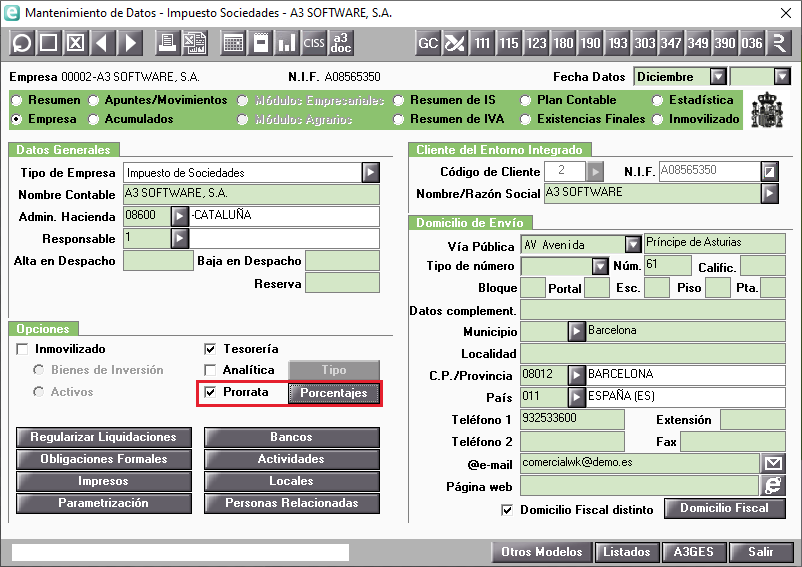Click the Regularizar Liquidaciones button

(104, 437)
